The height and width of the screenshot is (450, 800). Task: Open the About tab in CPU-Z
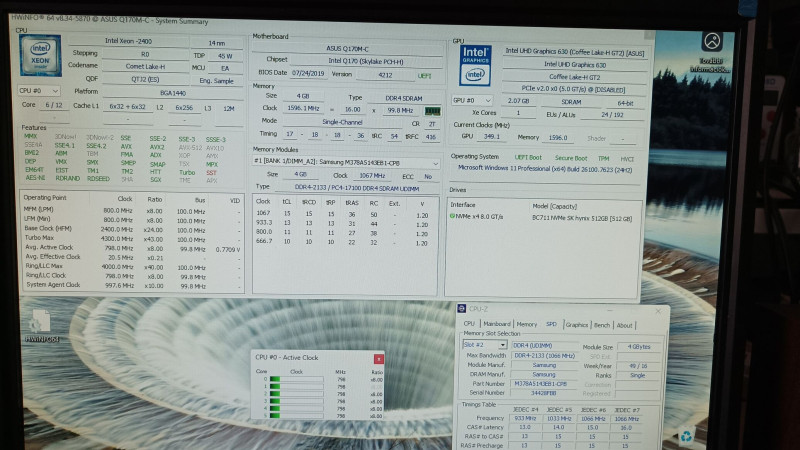[x=624, y=326]
